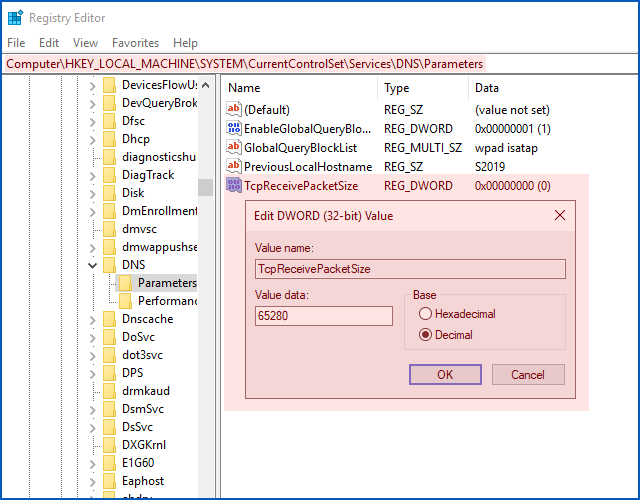Viewport: 640px width, 500px height.
Task: Click the TcpReceivePacketSize DWORD icon
Action: 233,185
